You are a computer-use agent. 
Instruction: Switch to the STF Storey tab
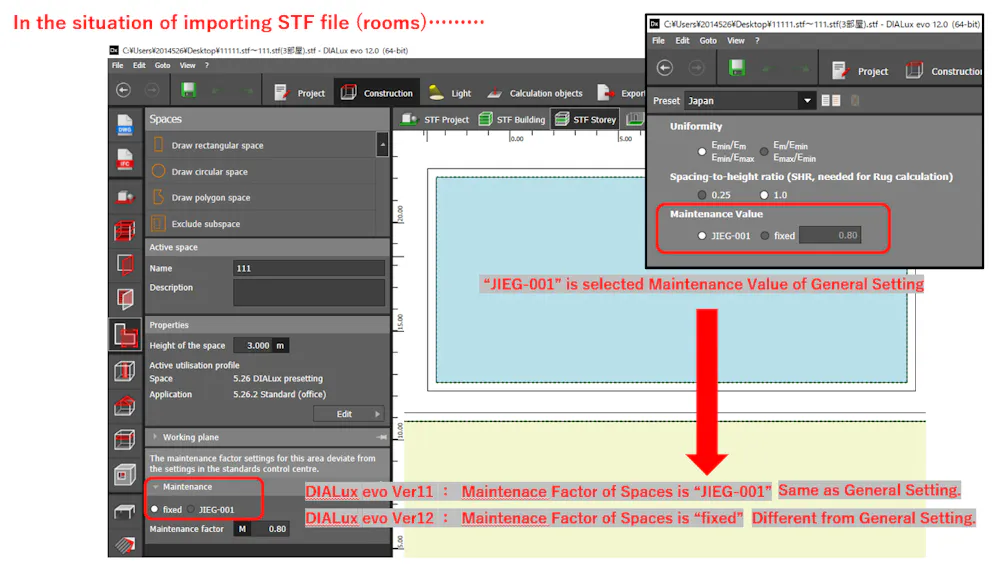(585, 119)
